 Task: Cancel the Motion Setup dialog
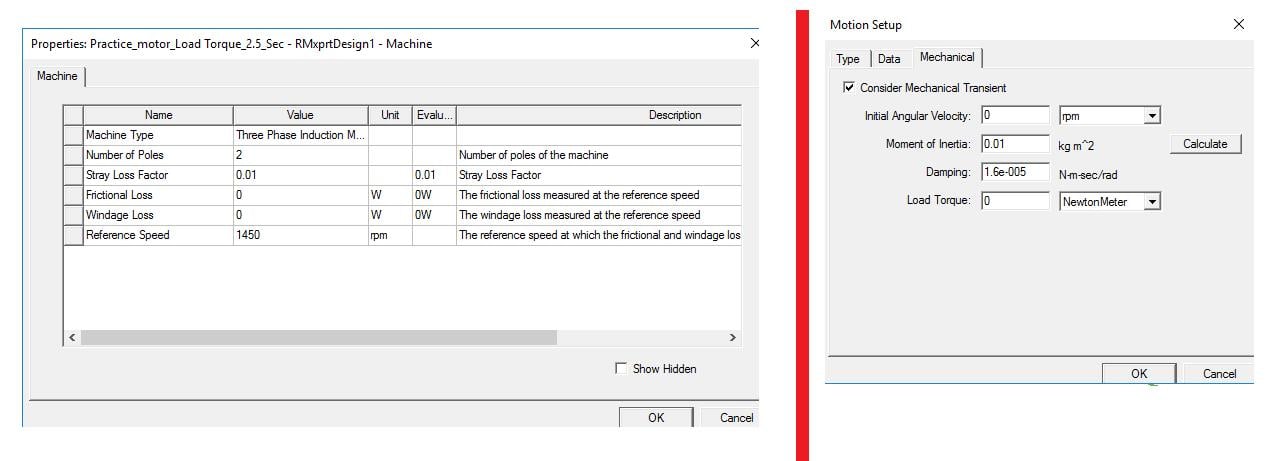click(x=1219, y=373)
